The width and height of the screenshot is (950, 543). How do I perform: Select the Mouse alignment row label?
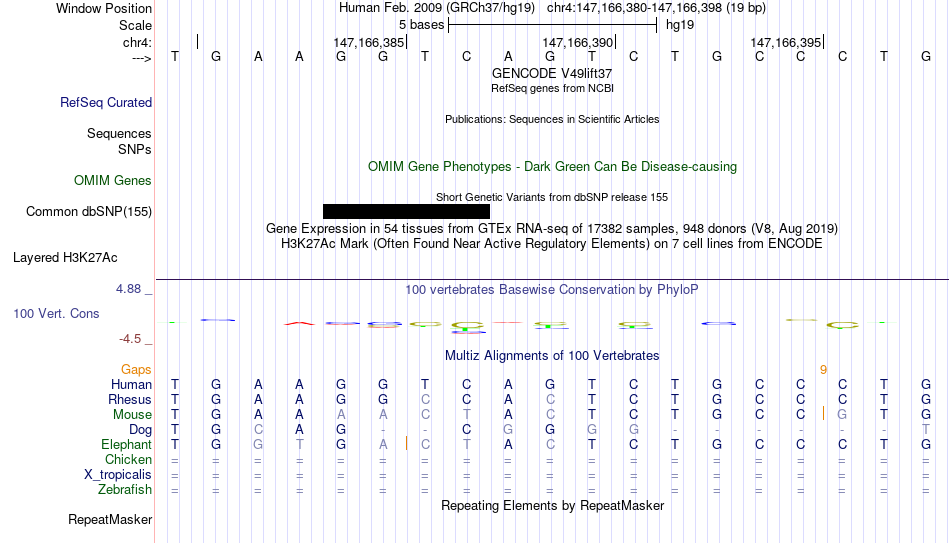pyautogui.click(x=132, y=415)
